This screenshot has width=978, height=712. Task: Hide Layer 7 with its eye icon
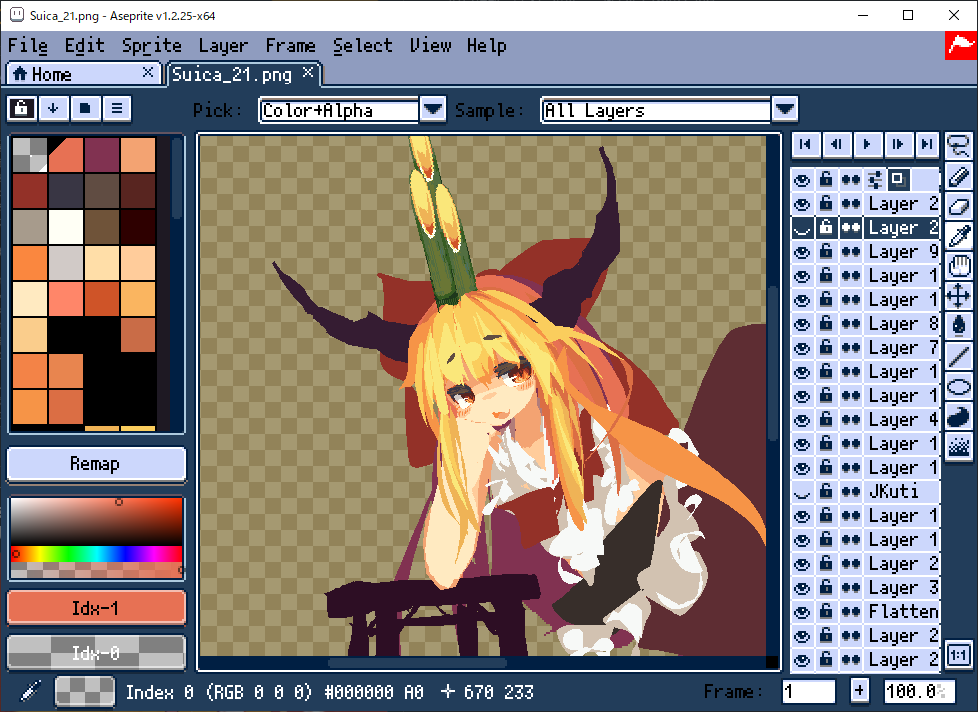point(802,348)
